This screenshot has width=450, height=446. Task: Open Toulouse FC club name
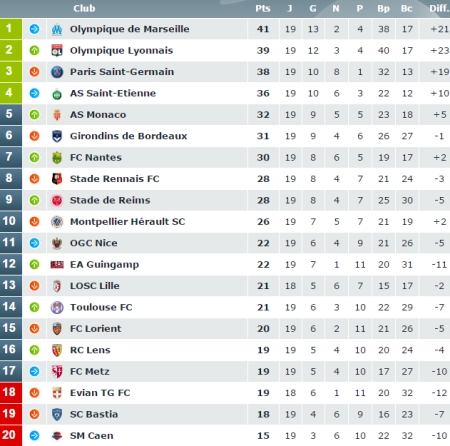(x=101, y=307)
